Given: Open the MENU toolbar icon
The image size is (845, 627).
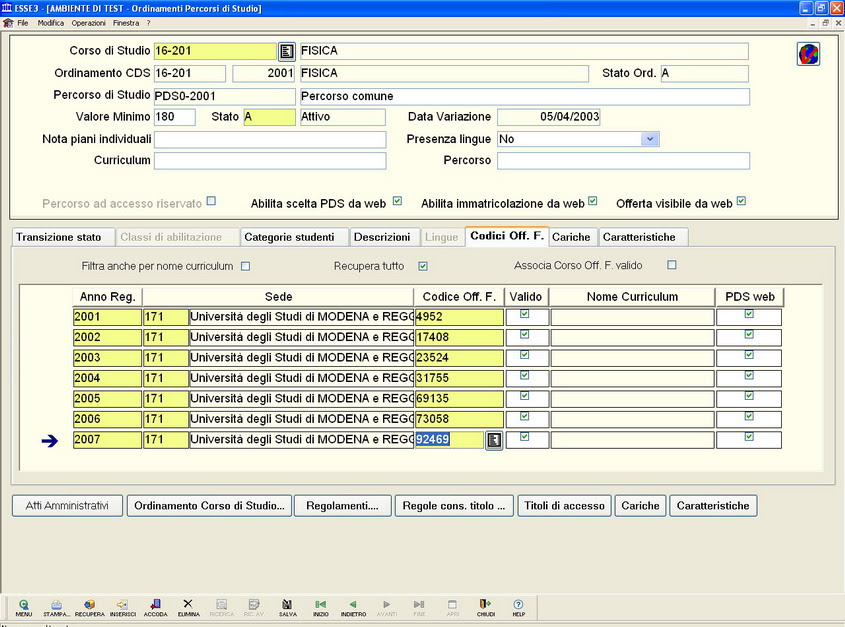Looking at the screenshot, I should tap(24, 608).
